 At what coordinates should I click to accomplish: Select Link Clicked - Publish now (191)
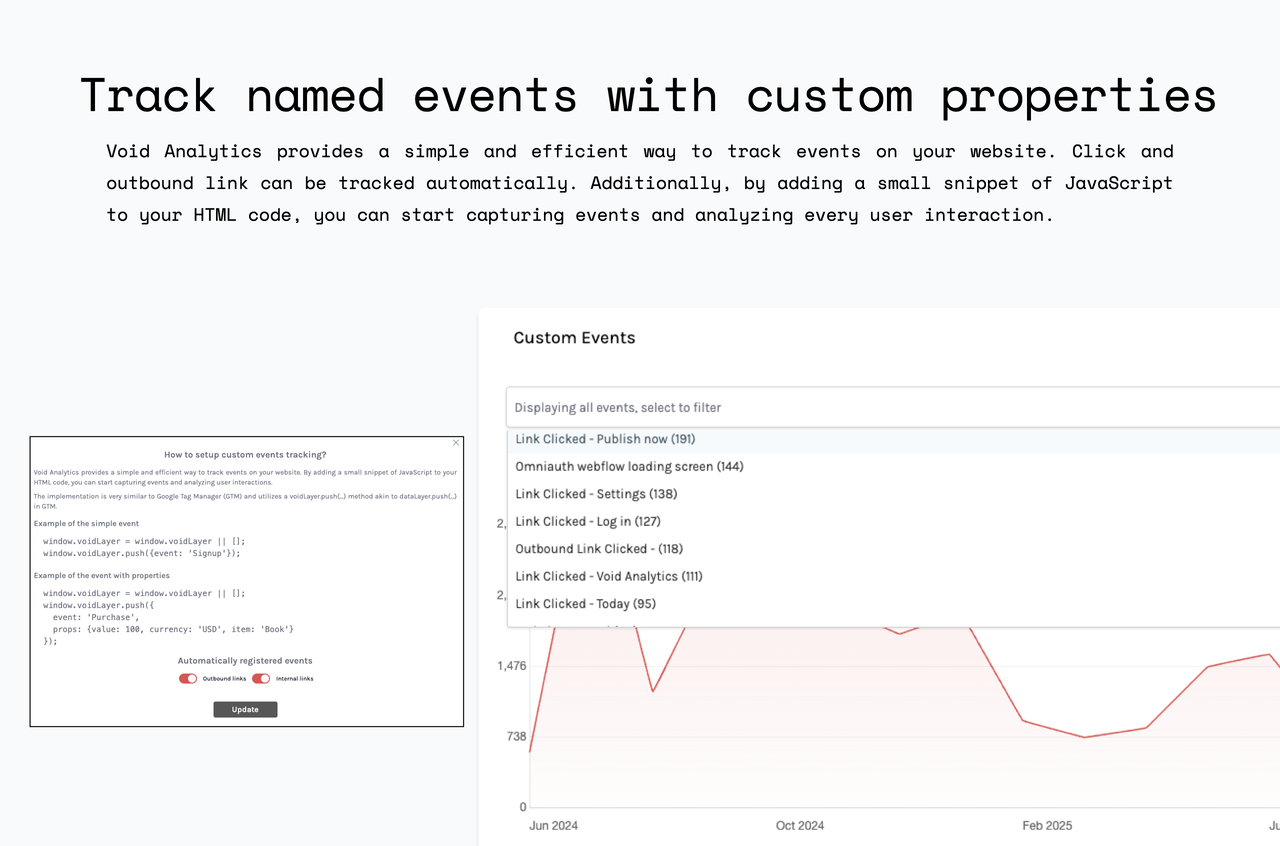coord(893,439)
